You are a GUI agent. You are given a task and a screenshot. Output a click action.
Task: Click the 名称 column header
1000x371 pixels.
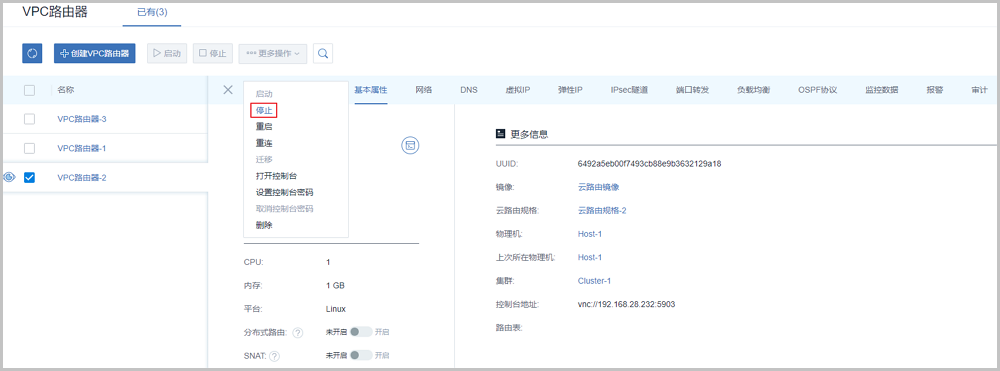point(66,91)
